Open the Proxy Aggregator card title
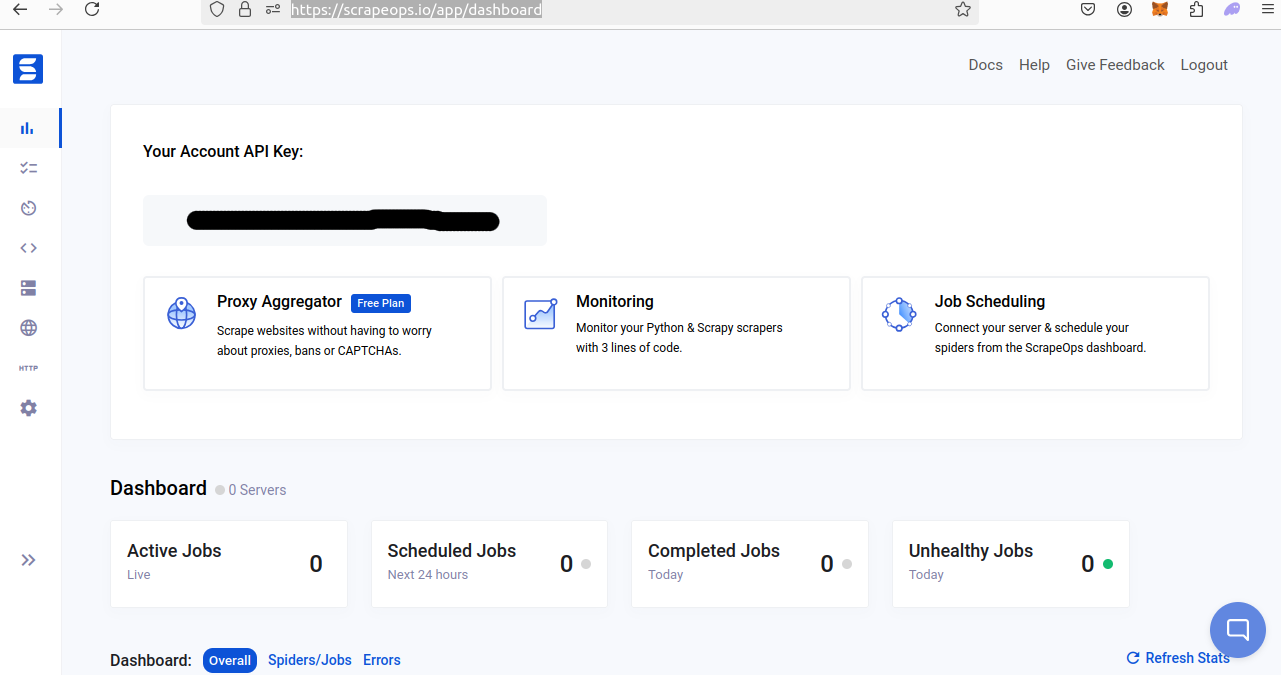Viewport: 1281px width, 675px height. tap(279, 302)
